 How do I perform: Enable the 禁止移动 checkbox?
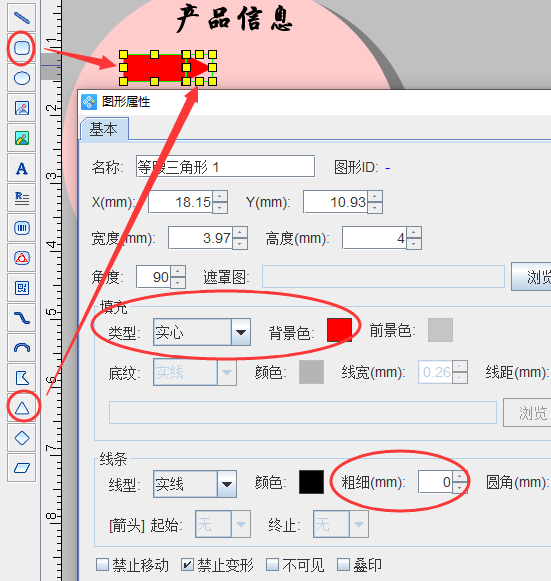102,565
